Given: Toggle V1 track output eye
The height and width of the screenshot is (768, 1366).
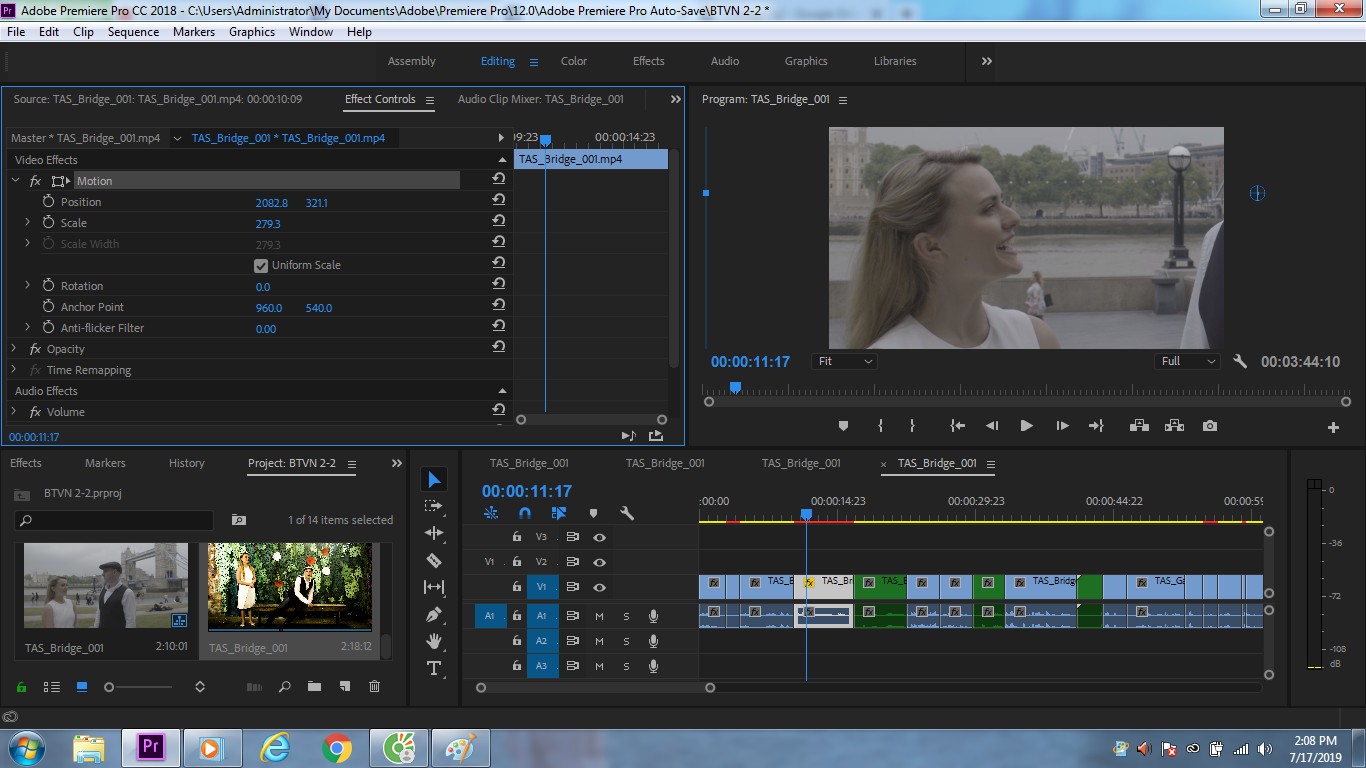Looking at the screenshot, I should (599, 587).
